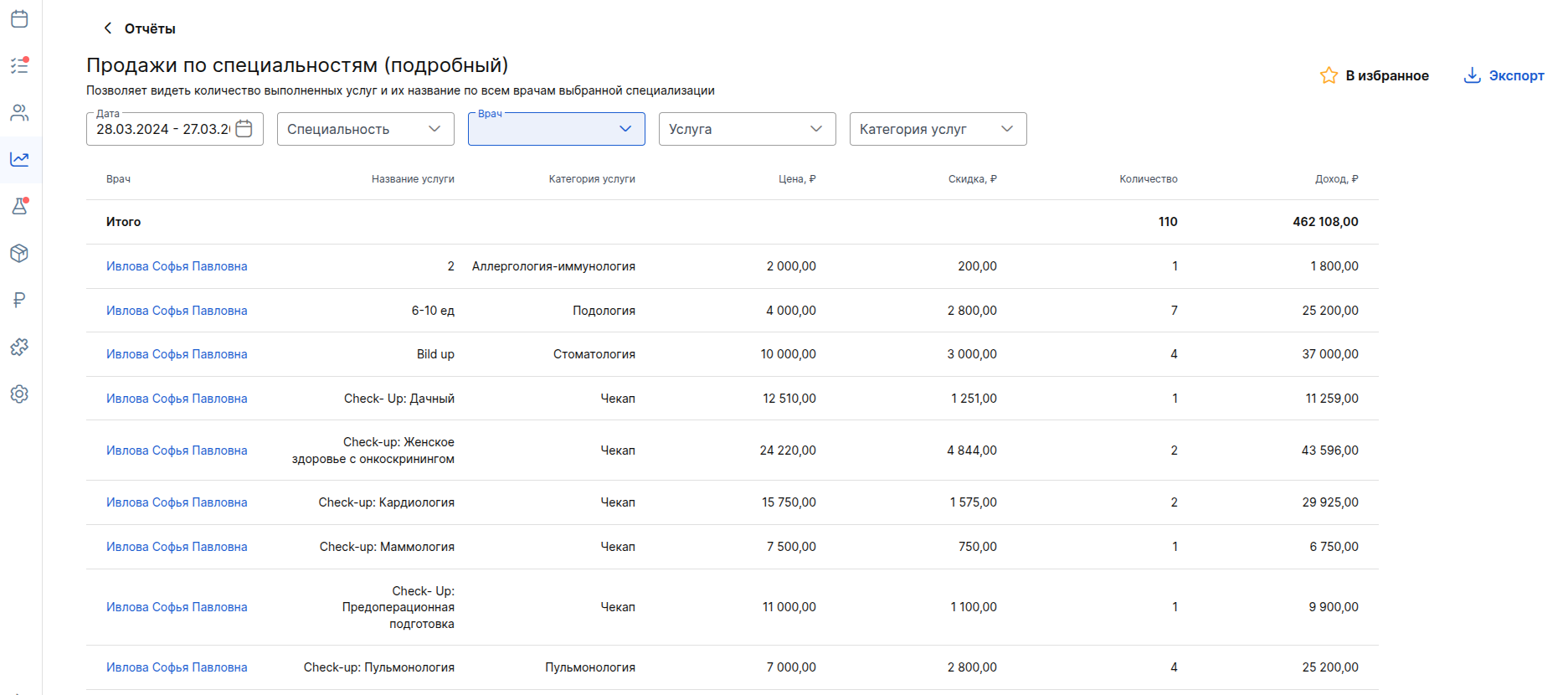Click the service name Check-up: Пульмонология

(379, 667)
